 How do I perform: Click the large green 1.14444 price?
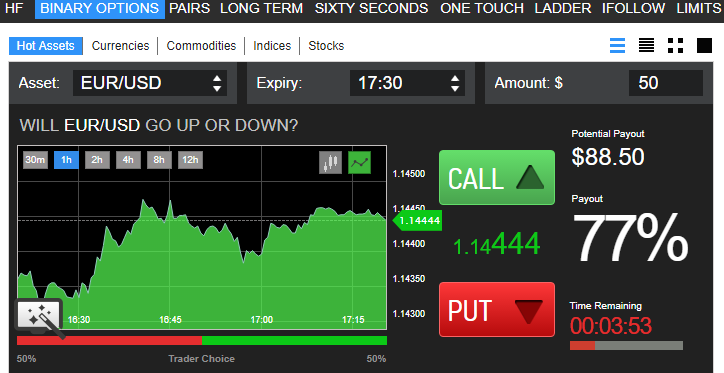(x=497, y=244)
